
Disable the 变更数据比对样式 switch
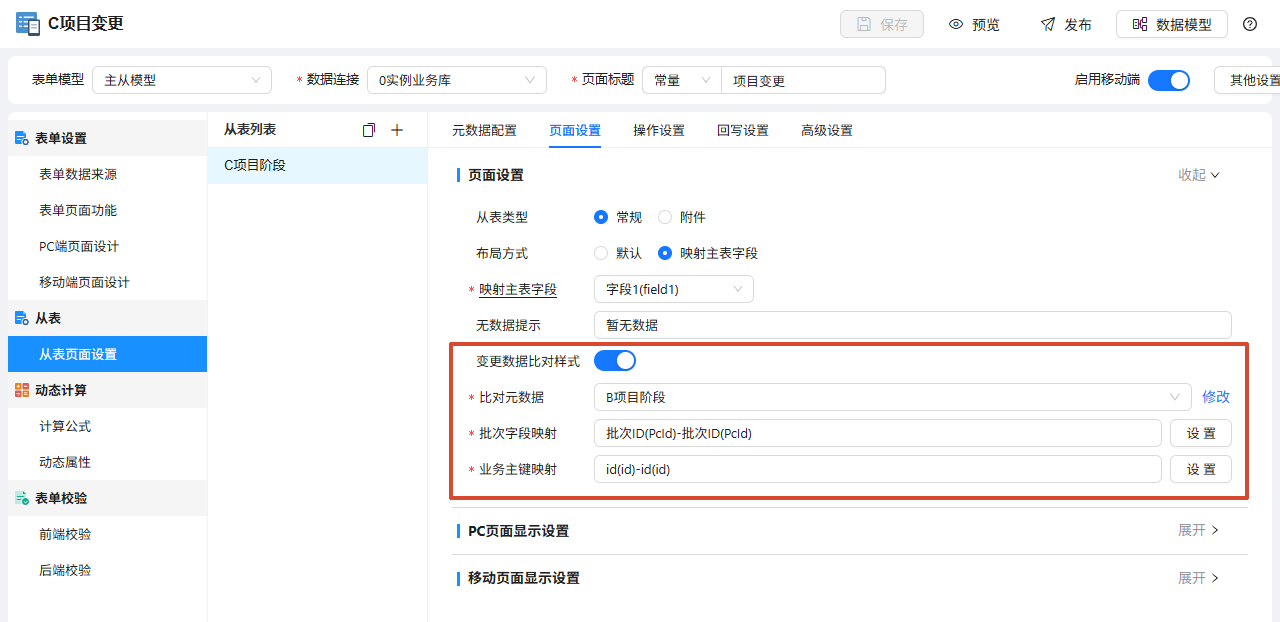click(615, 361)
